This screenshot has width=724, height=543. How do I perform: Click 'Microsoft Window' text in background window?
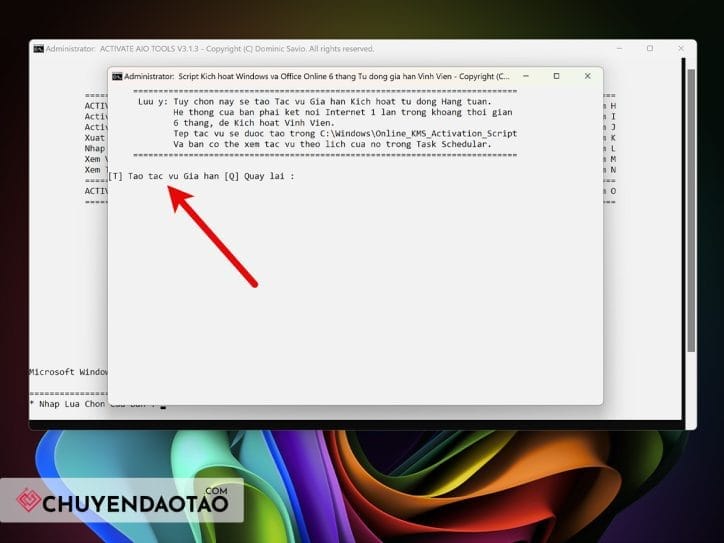pyautogui.click(x=68, y=372)
